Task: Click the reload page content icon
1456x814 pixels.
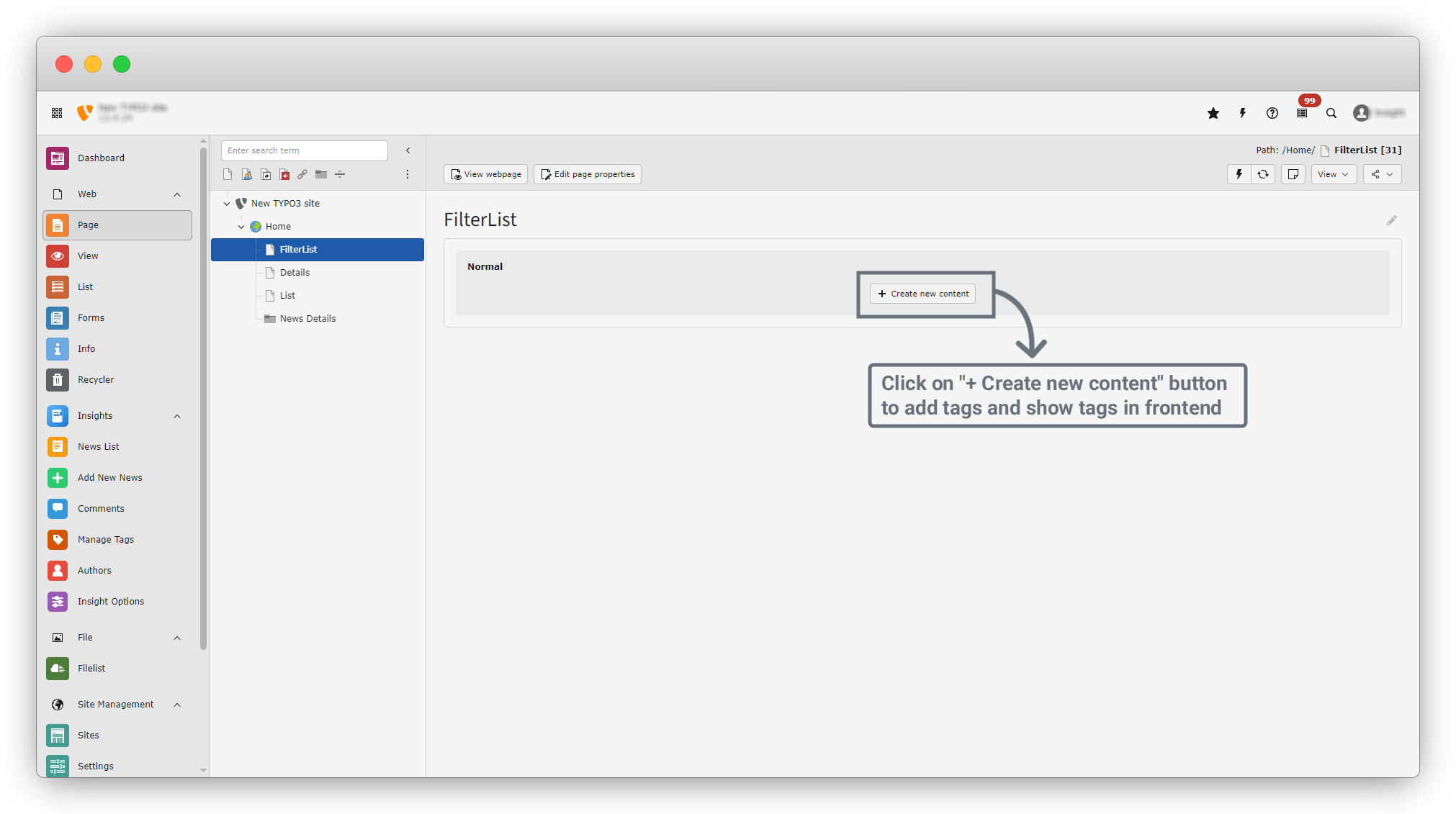Action: click(x=1263, y=174)
